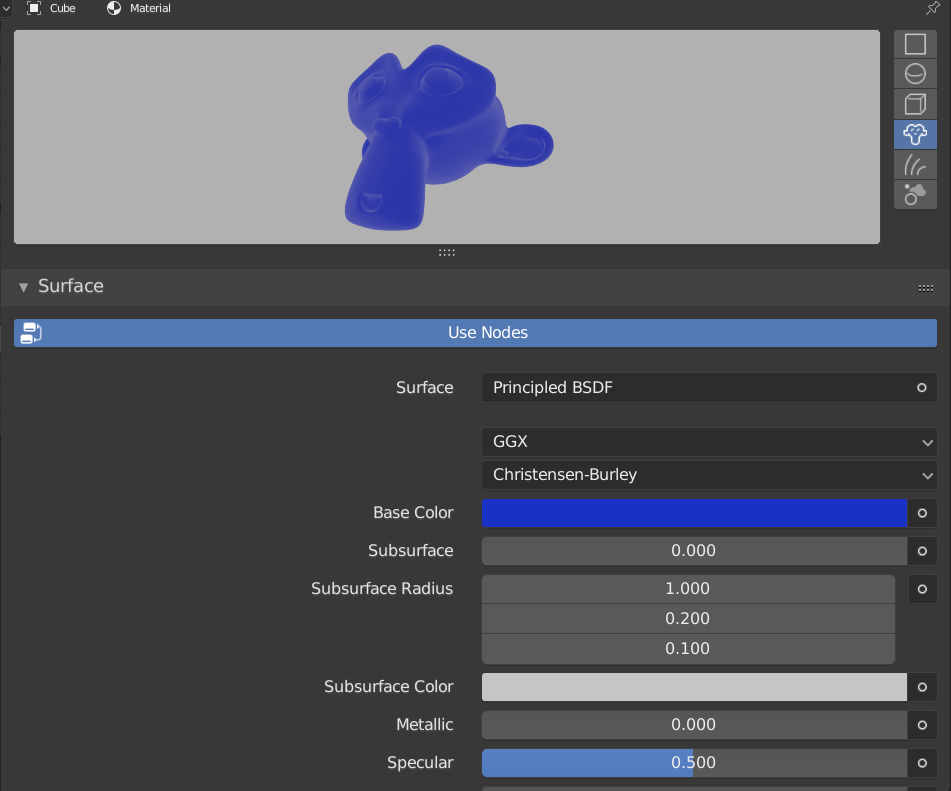Open the Christensen-Burley subsurface method dropdown
Image resolution: width=951 pixels, height=791 pixels.
709,474
